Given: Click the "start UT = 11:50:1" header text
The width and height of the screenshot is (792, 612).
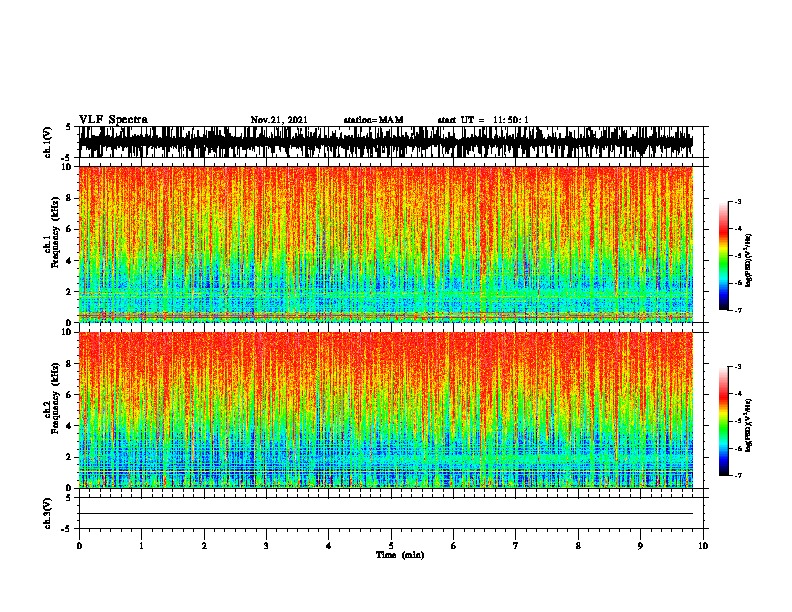Looking at the screenshot, I should 483,120.
